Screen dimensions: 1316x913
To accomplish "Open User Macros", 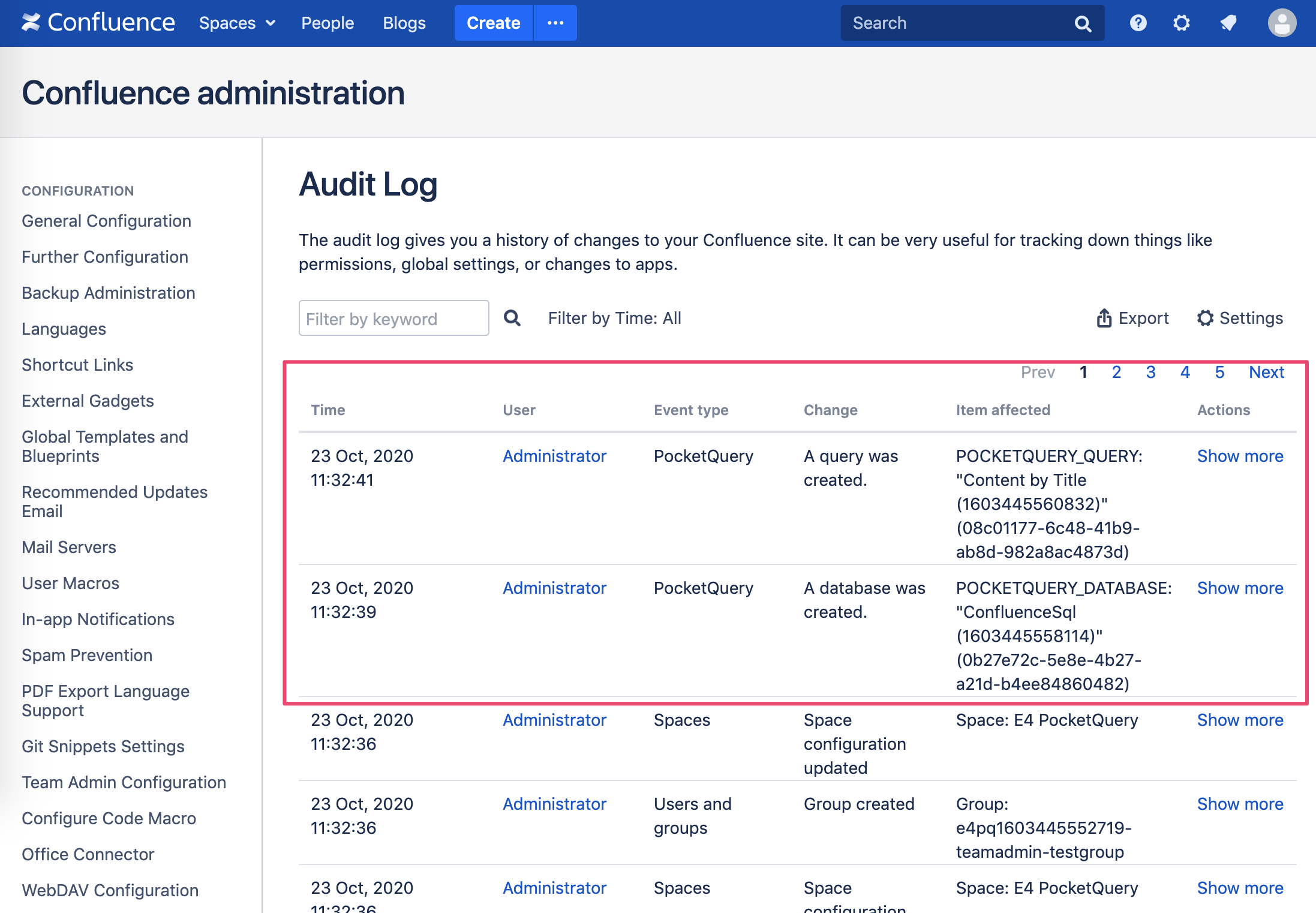I will coord(70,583).
